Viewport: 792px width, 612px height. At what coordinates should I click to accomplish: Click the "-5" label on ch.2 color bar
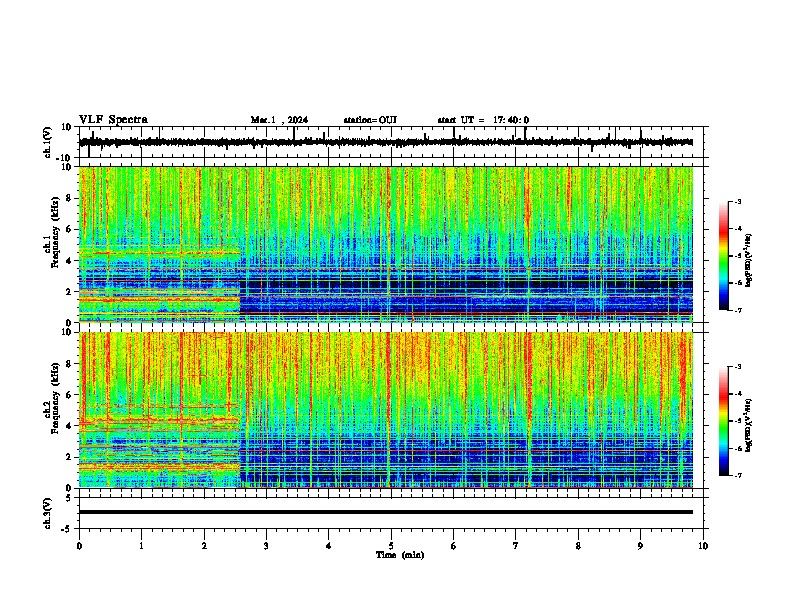pos(737,421)
